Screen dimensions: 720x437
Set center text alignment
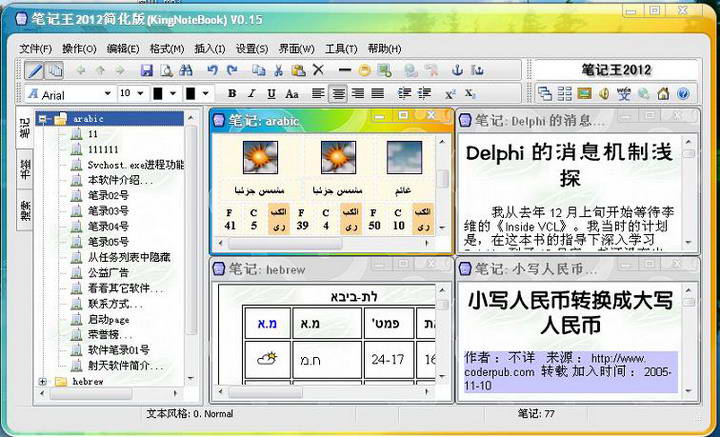pyautogui.click(x=338, y=94)
